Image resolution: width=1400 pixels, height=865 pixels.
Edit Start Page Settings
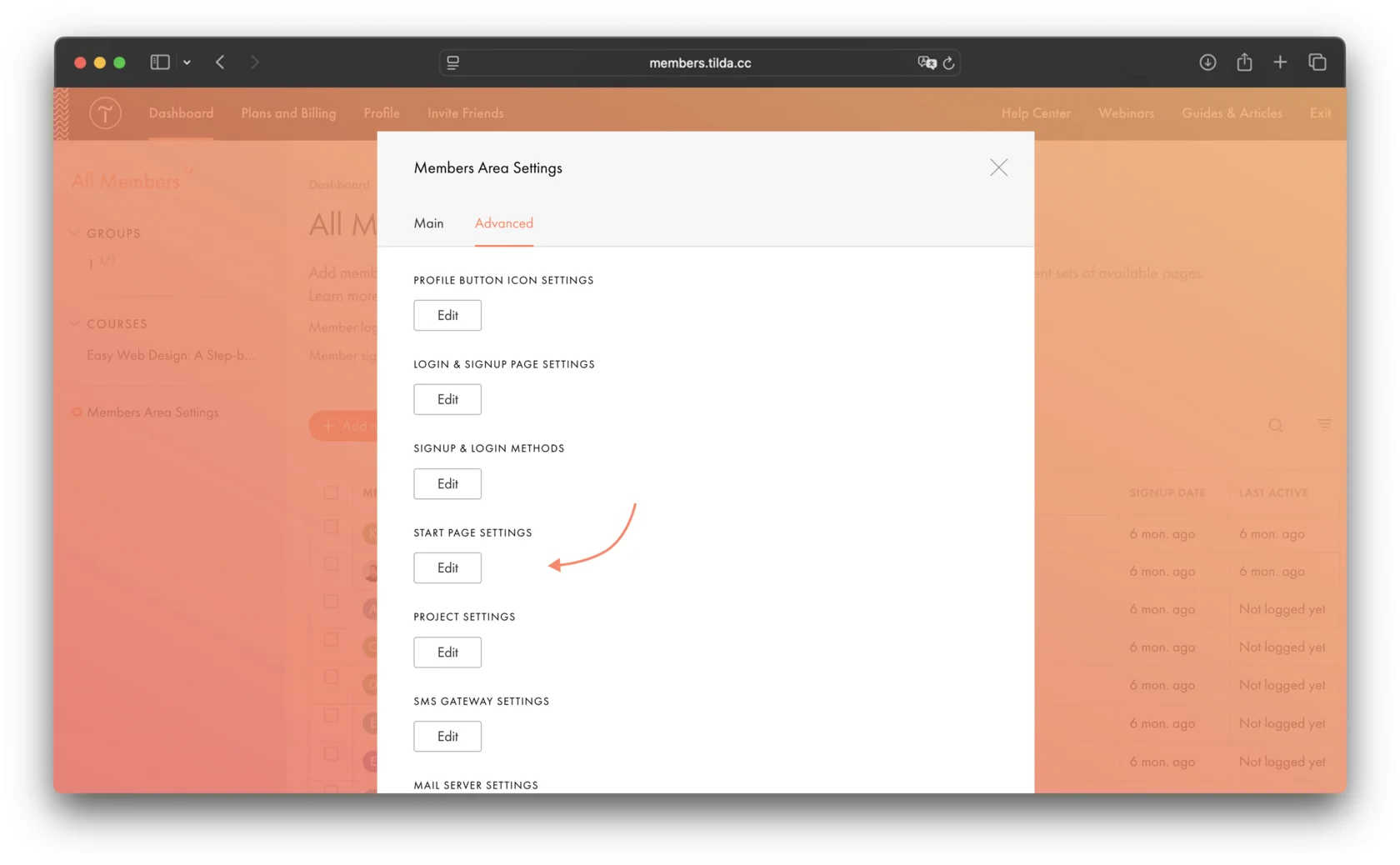pos(447,567)
